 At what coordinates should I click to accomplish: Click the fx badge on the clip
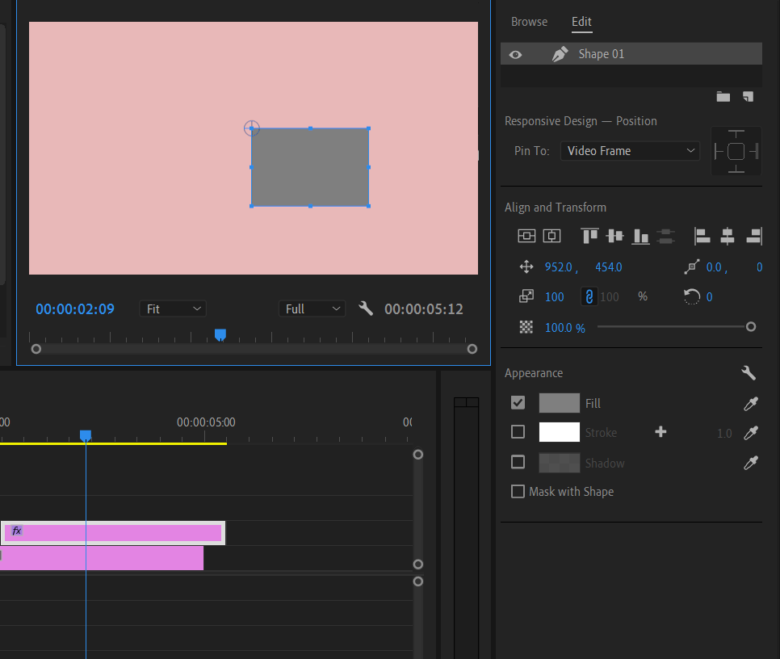[17, 531]
